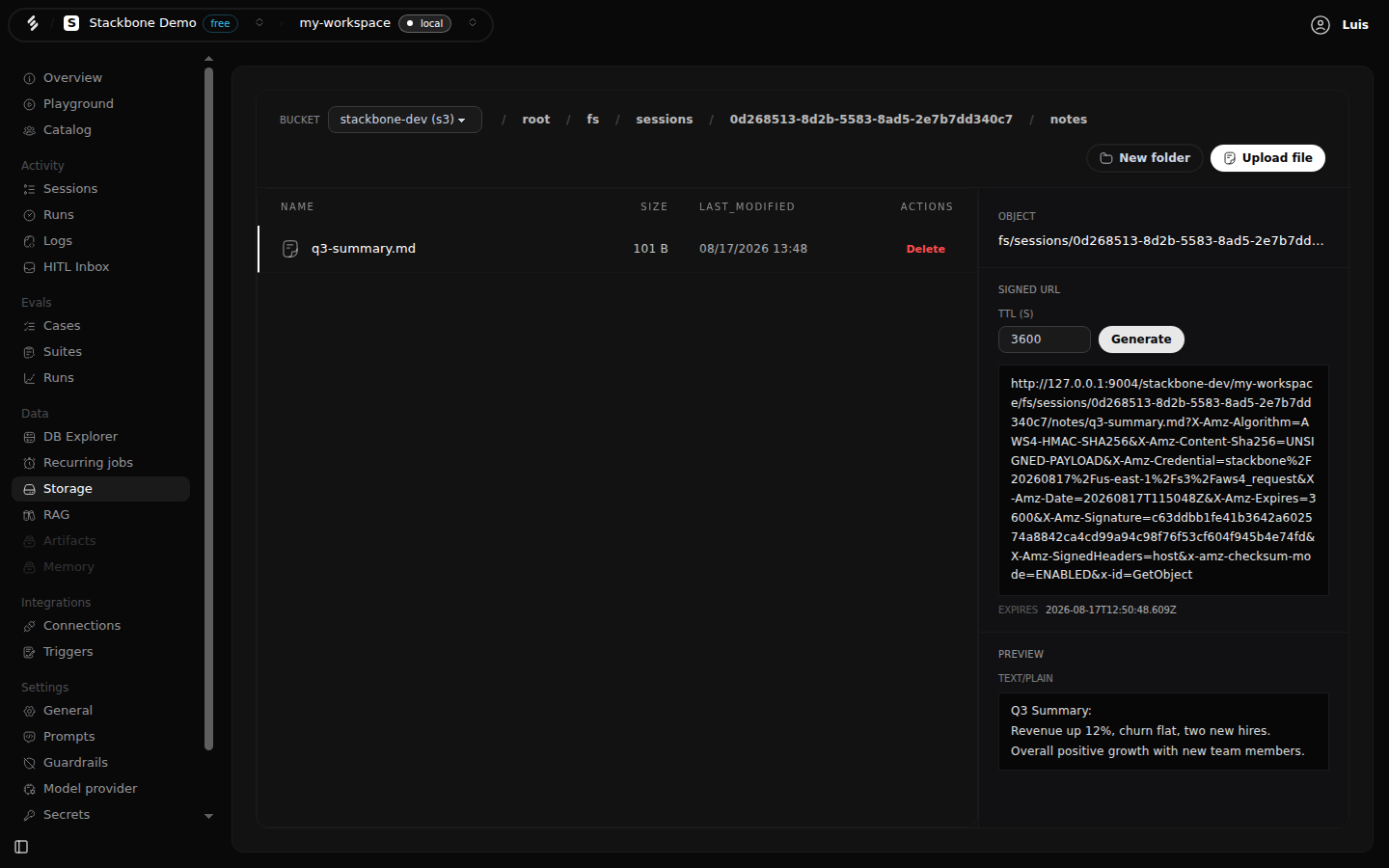Click the Q3 Summary preview text box

(1163, 732)
